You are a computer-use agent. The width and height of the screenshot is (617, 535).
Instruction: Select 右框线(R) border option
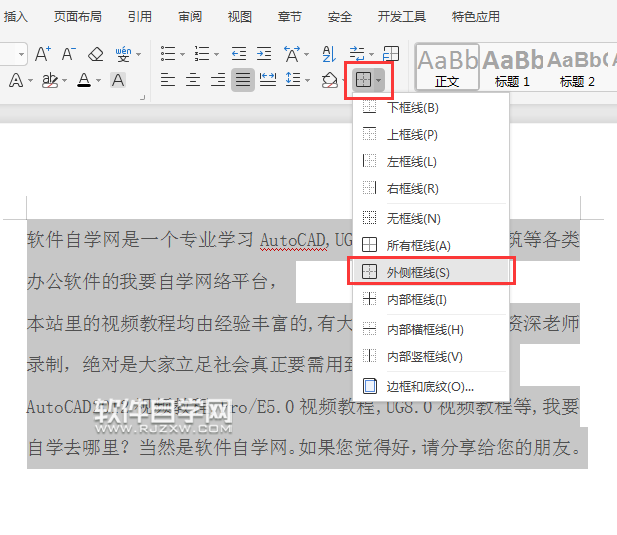pos(431,188)
